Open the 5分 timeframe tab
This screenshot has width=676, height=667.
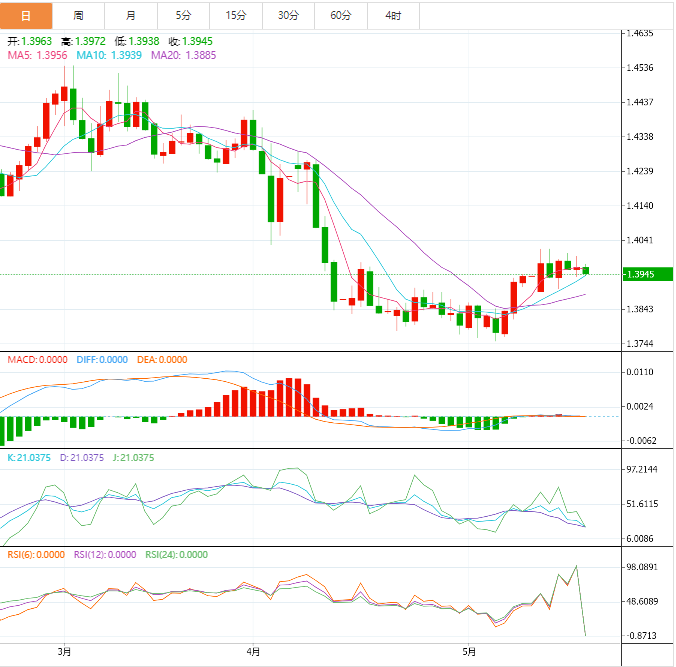(x=183, y=16)
